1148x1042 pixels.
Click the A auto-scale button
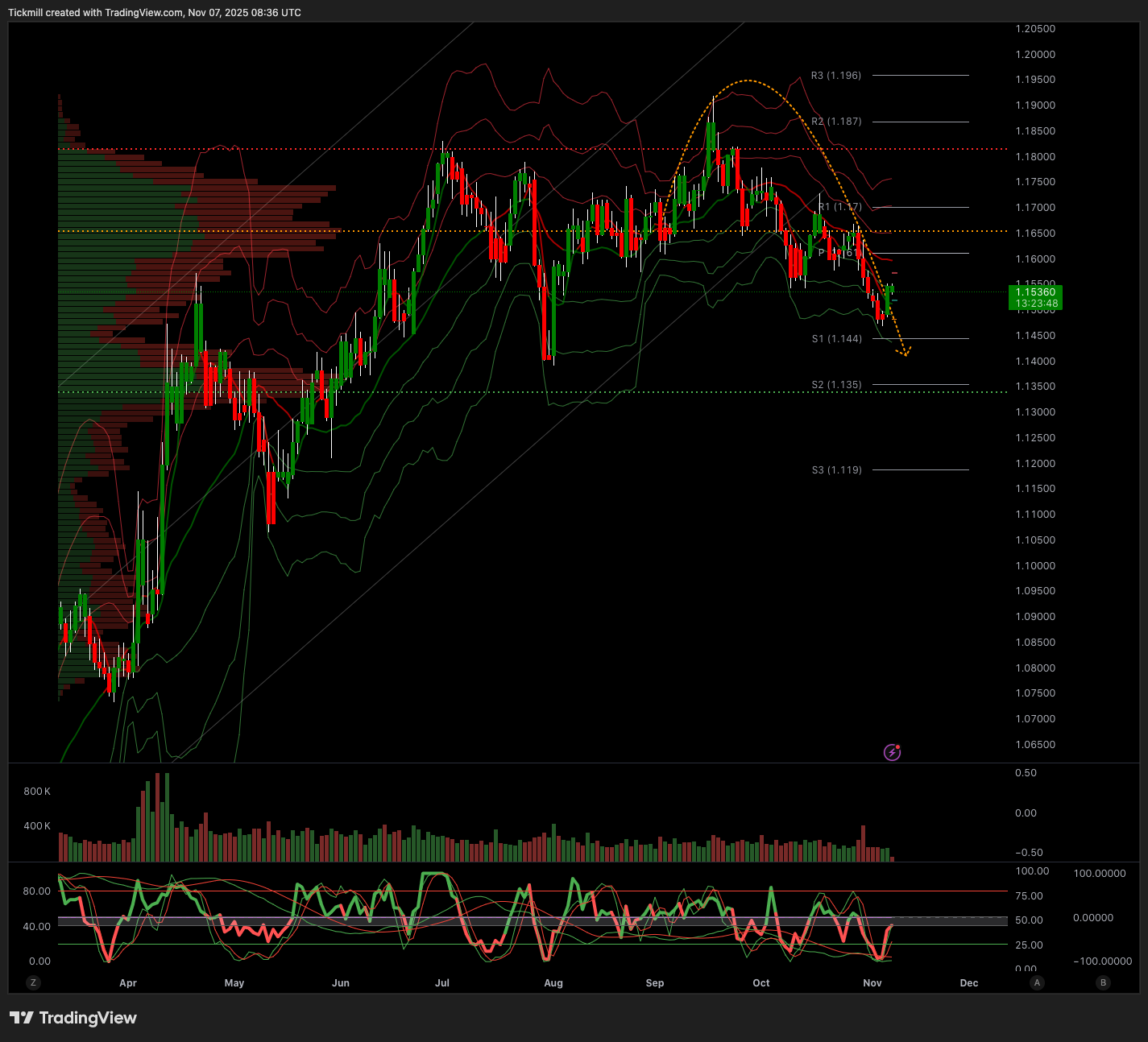pyautogui.click(x=1037, y=982)
